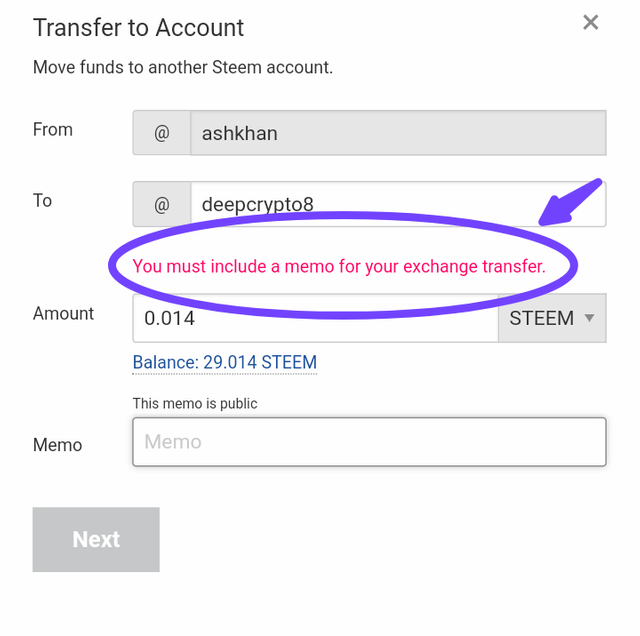
Task: Click the red memo-required error message
Action: tap(339, 266)
